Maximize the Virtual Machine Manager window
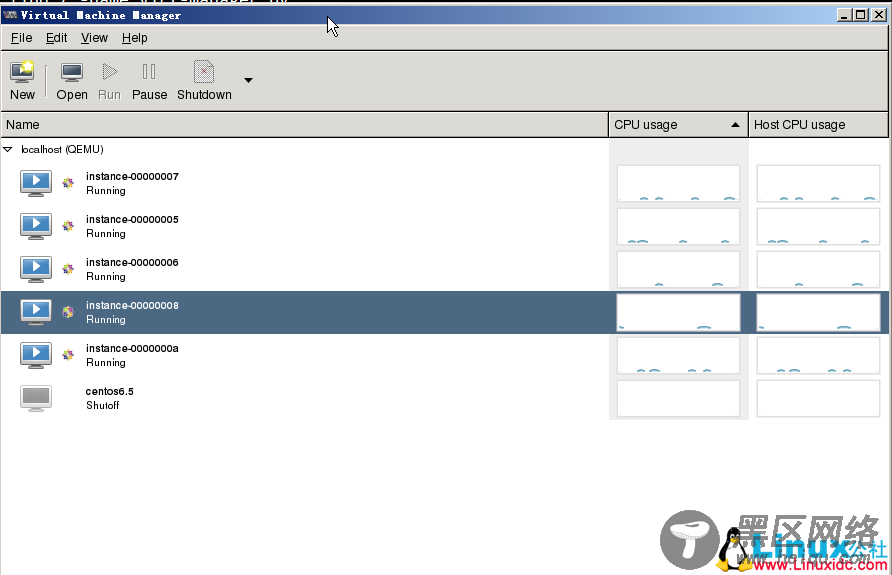This screenshot has height=575, width=892. coord(861,15)
